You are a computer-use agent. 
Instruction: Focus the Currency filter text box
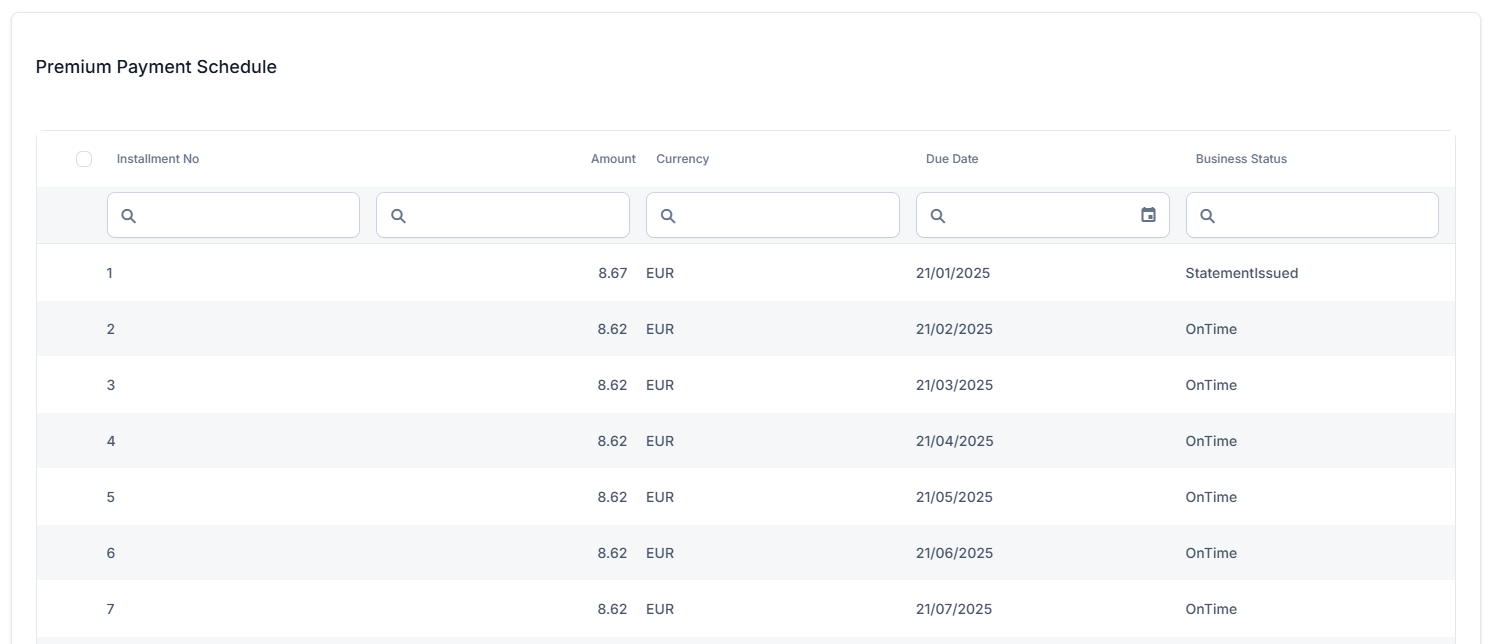pyautogui.click(x=785, y=215)
